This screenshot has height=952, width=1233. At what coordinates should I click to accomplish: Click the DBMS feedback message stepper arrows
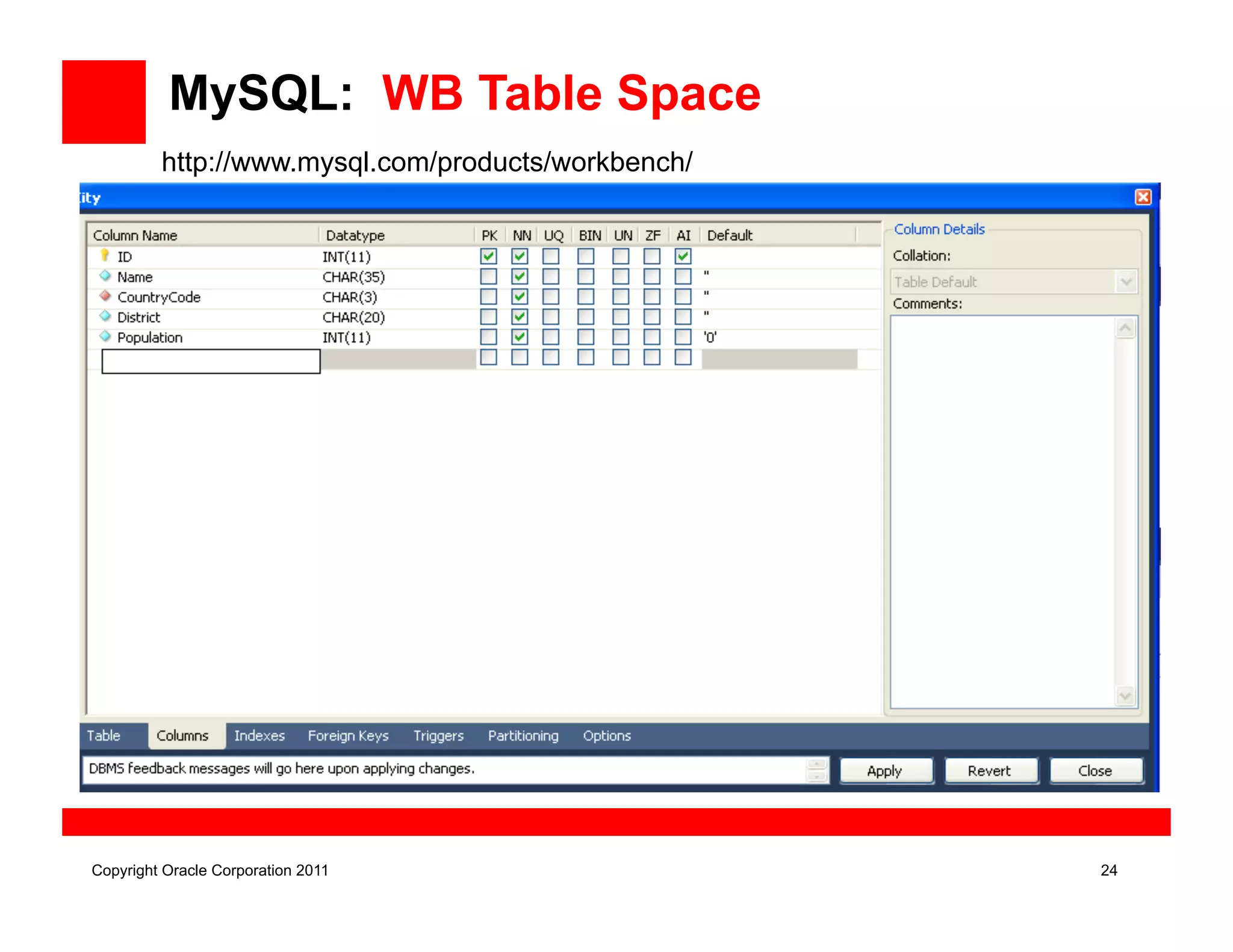point(816,770)
